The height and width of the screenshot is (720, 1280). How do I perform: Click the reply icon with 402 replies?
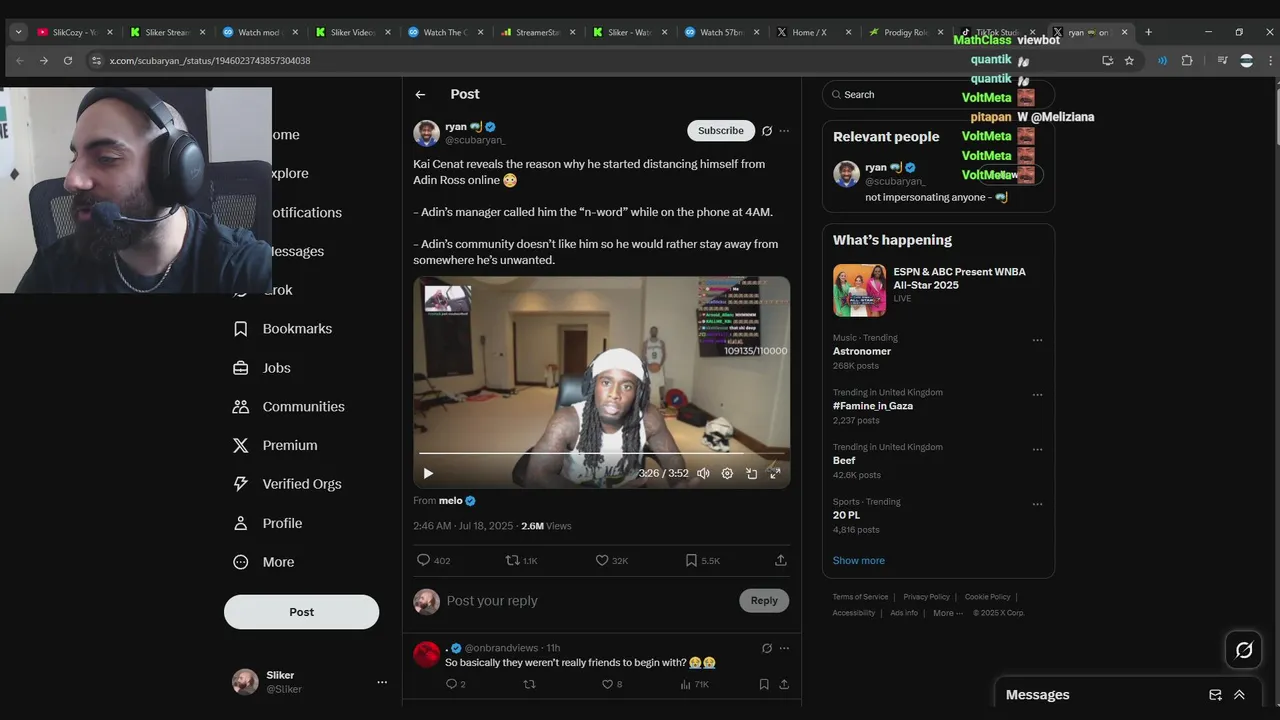pyautogui.click(x=433, y=561)
